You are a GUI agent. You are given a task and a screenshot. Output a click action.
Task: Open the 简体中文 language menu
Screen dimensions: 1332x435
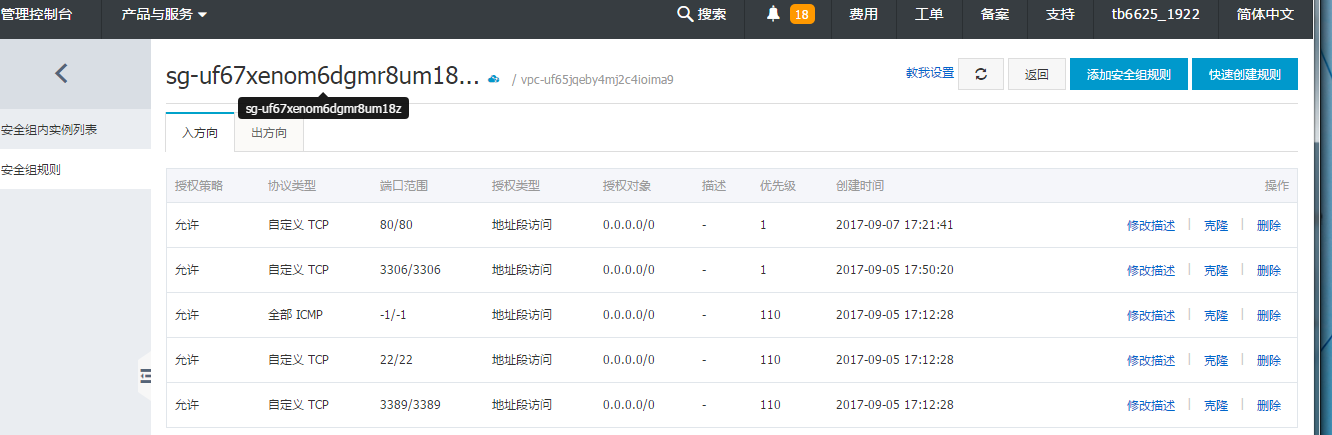coord(1265,15)
